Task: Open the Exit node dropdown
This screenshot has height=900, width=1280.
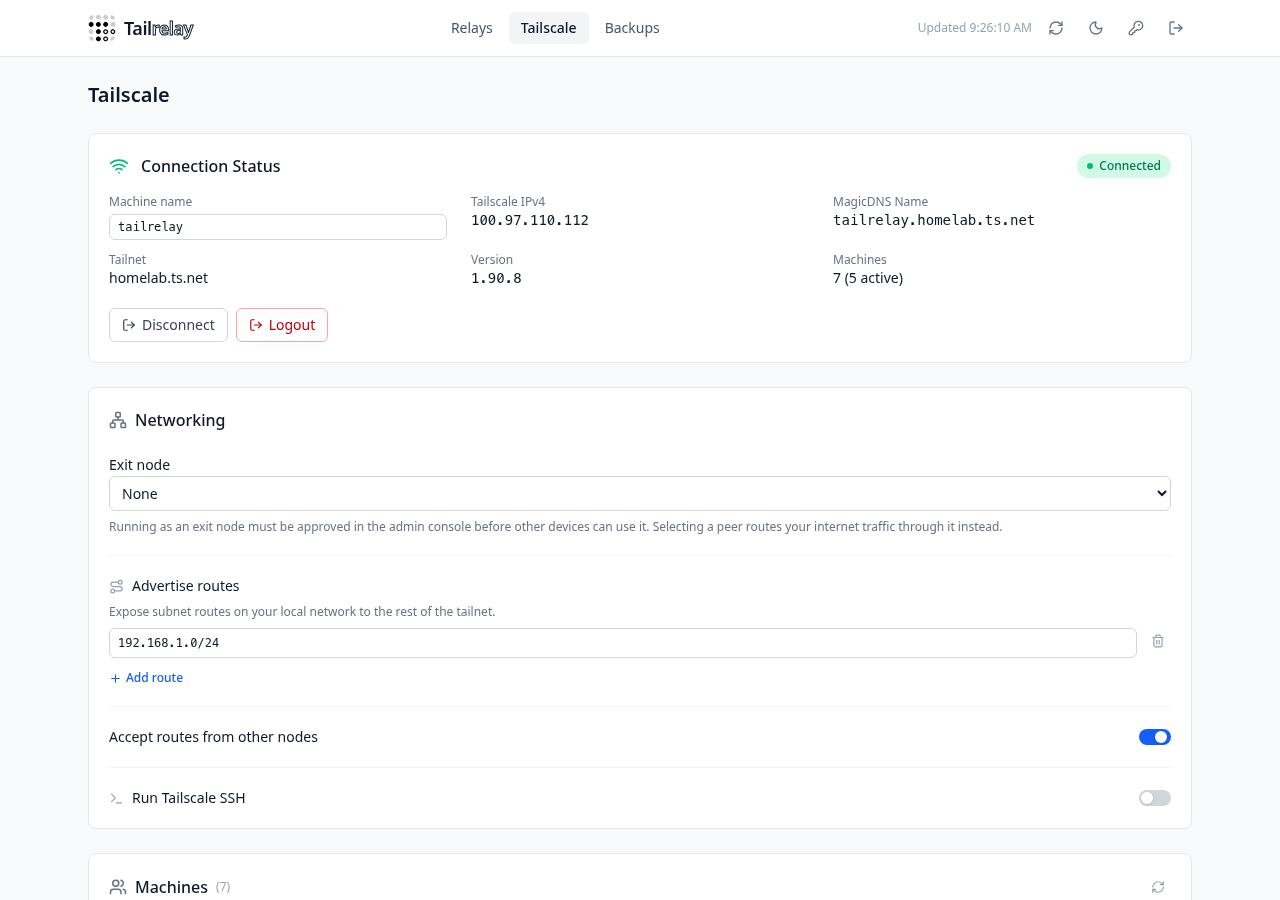Action: (x=640, y=494)
